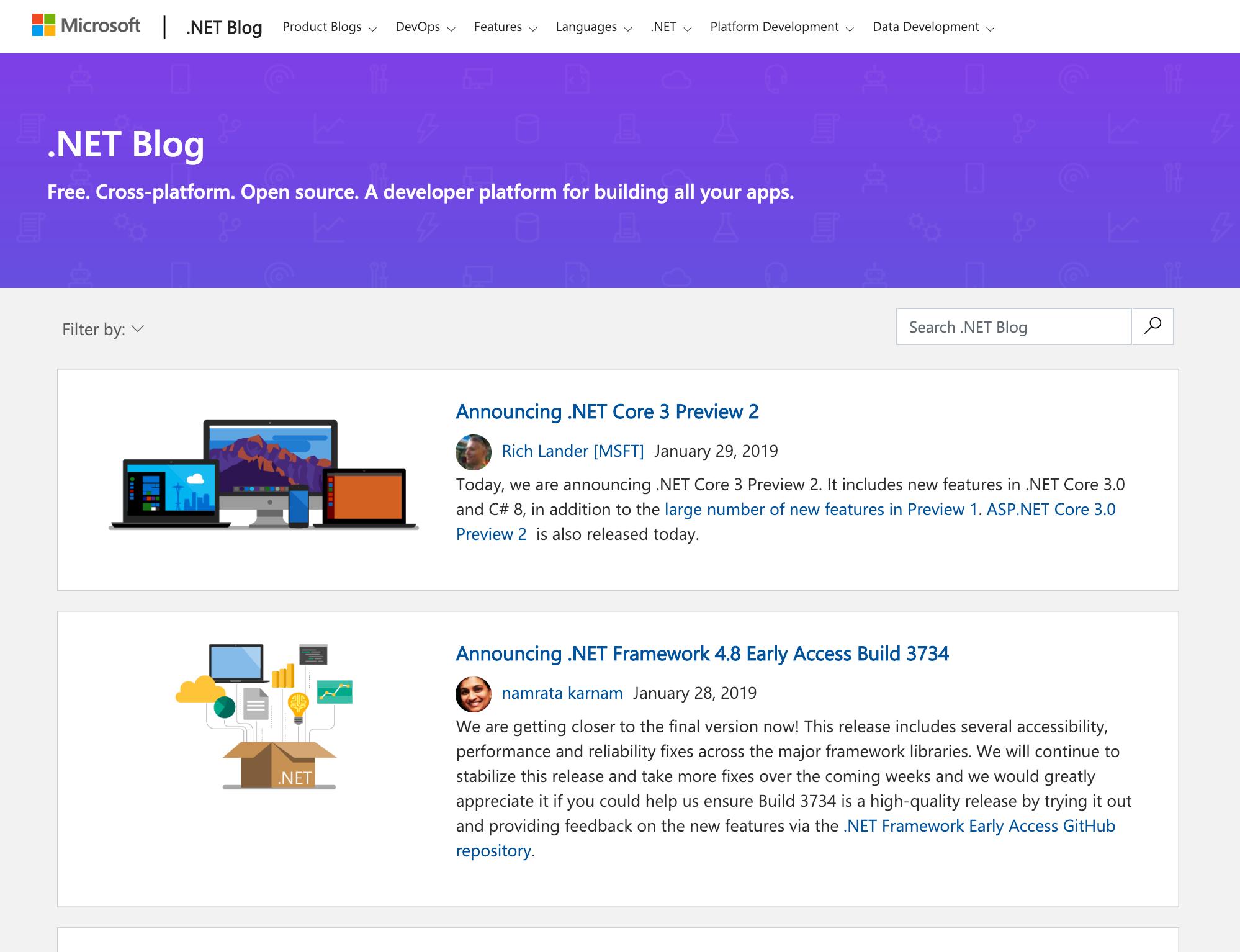Open the .NET Blog home link
The height and width of the screenshot is (952, 1240).
pos(224,27)
